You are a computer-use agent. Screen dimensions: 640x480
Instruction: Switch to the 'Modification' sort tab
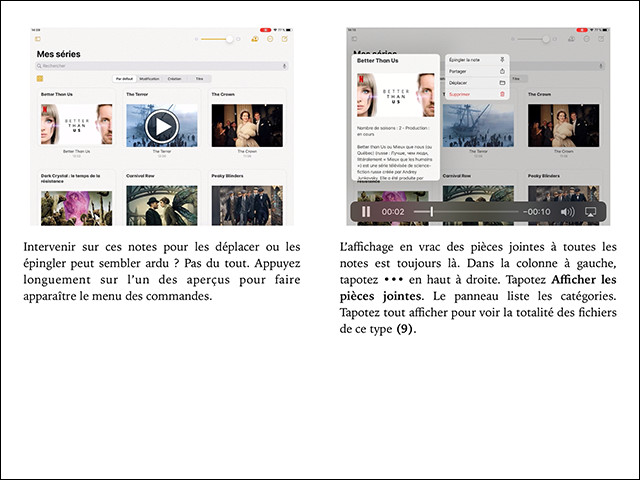pyautogui.click(x=151, y=78)
